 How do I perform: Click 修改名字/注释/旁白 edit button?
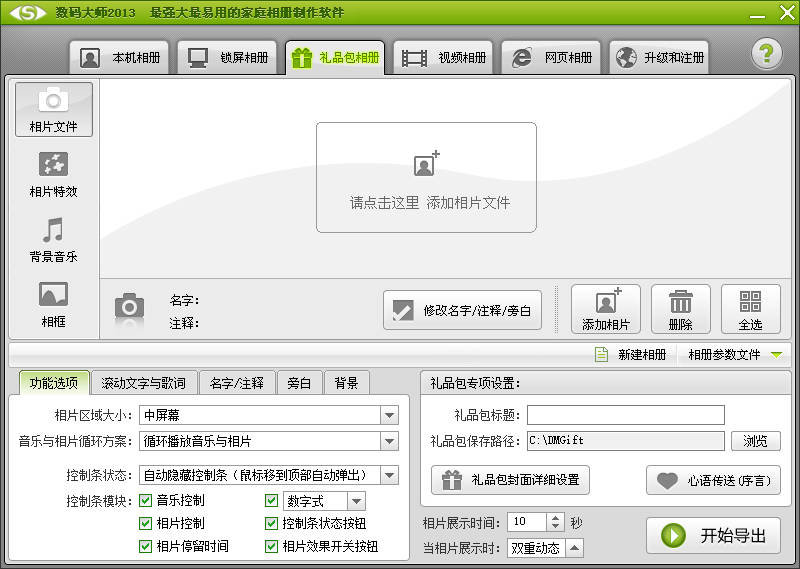tap(462, 310)
